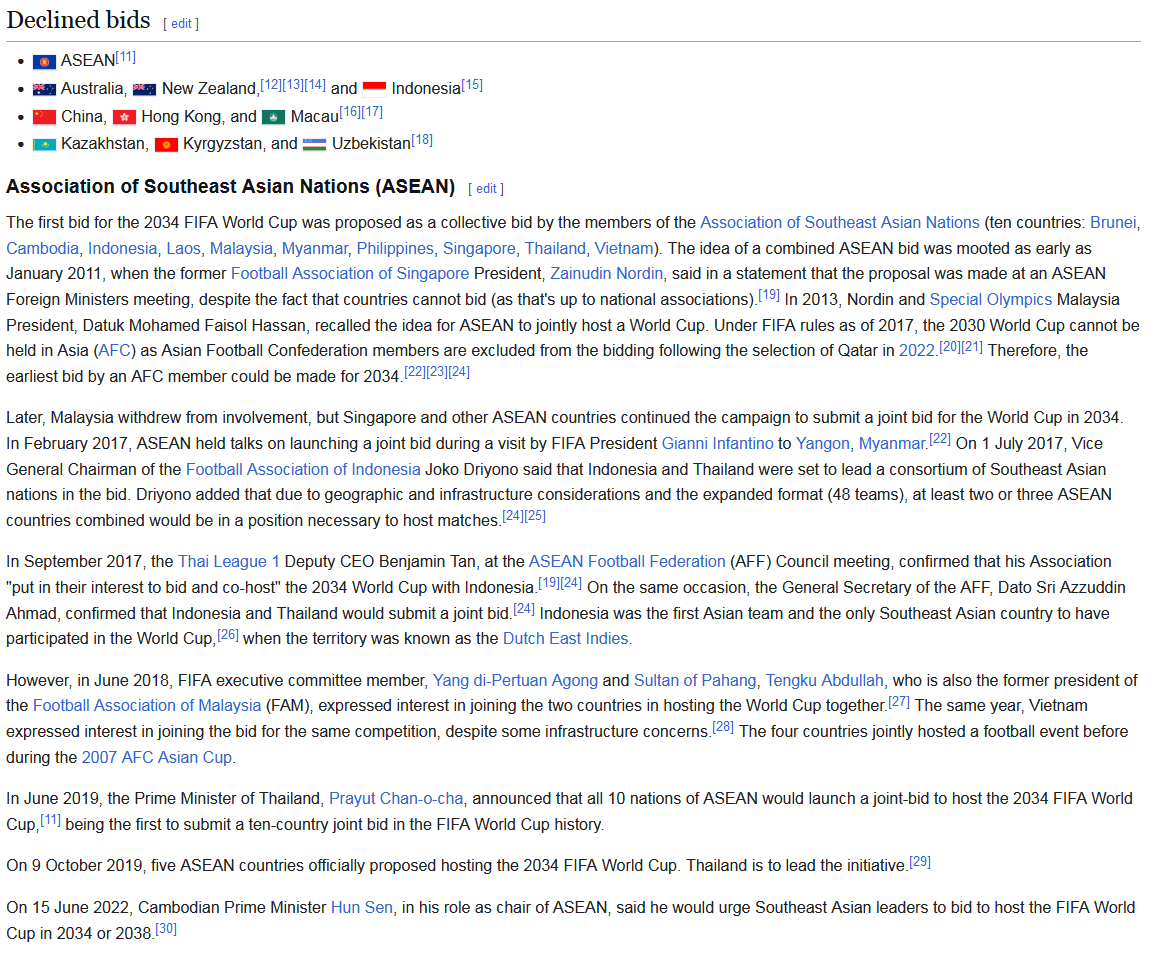
Task: Open the Vietnam country link
Action: pyautogui.click(x=624, y=249)
